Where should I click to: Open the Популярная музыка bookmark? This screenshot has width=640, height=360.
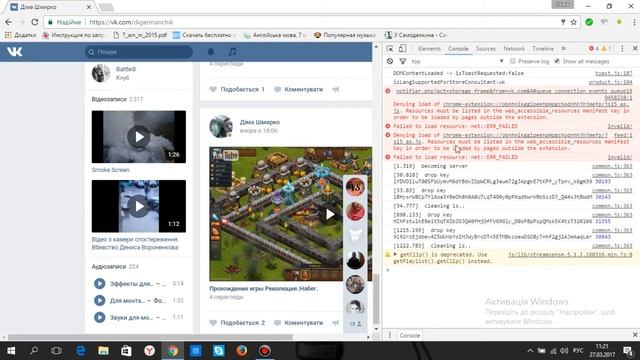click(345, 35)
